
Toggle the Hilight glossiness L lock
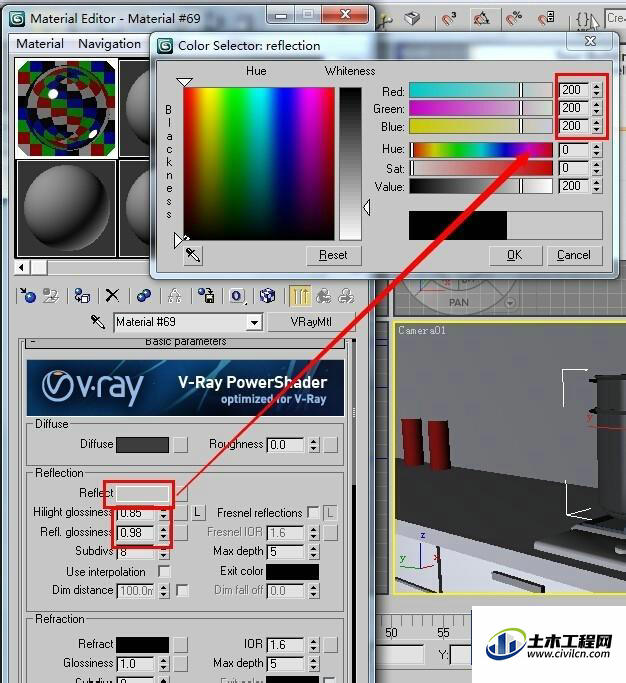click(198, 513)
